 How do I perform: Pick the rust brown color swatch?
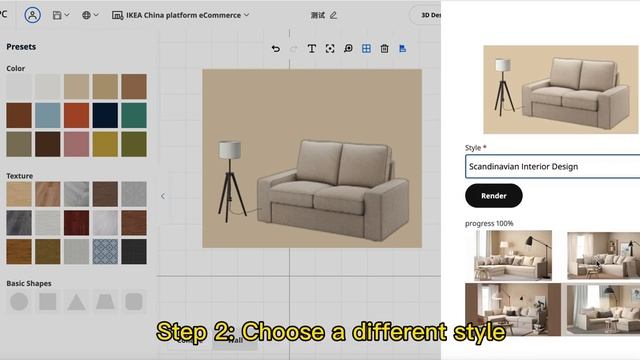(19, 116)
